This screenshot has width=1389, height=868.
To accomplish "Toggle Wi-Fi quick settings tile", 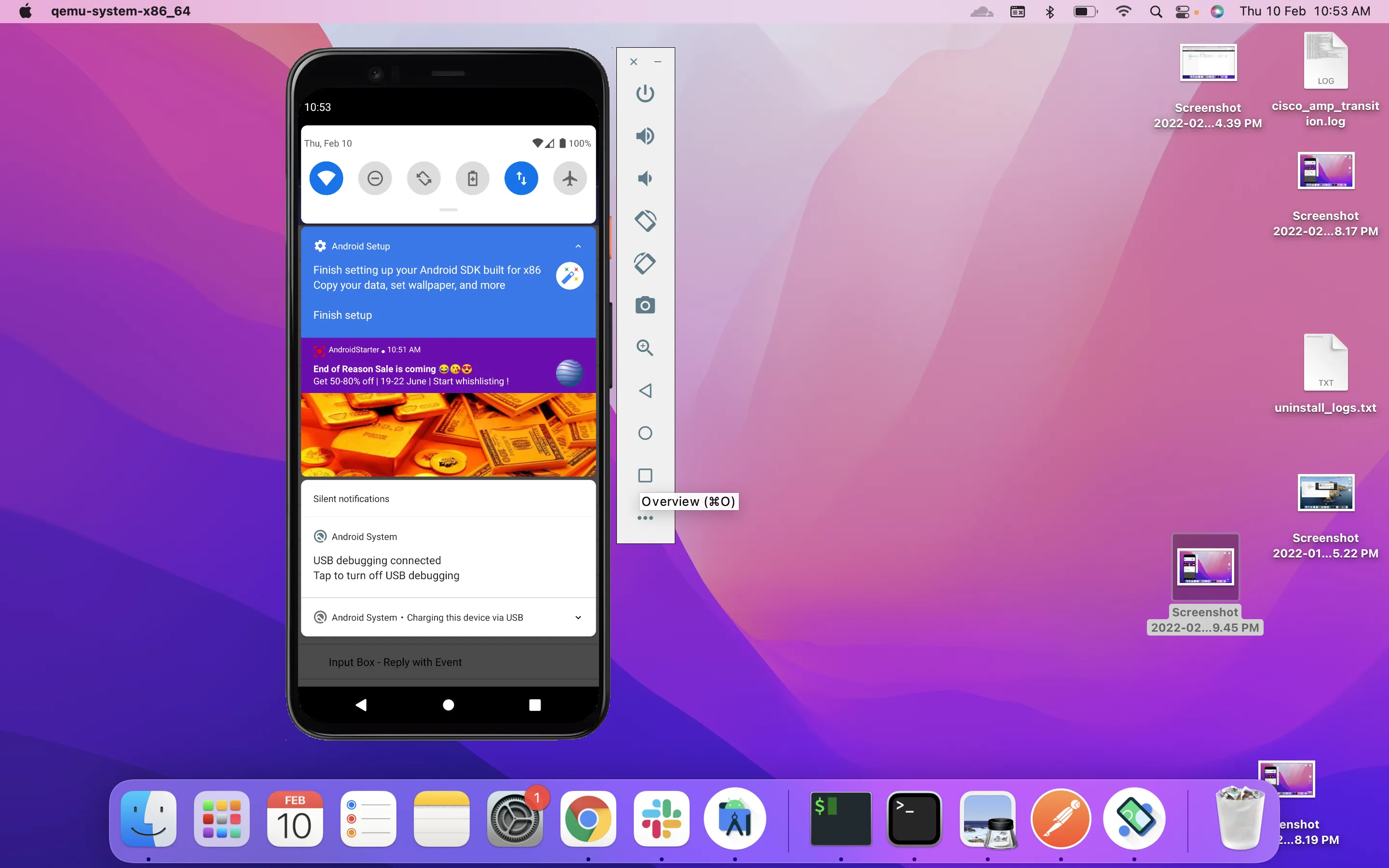I will (x=326, y=178).
